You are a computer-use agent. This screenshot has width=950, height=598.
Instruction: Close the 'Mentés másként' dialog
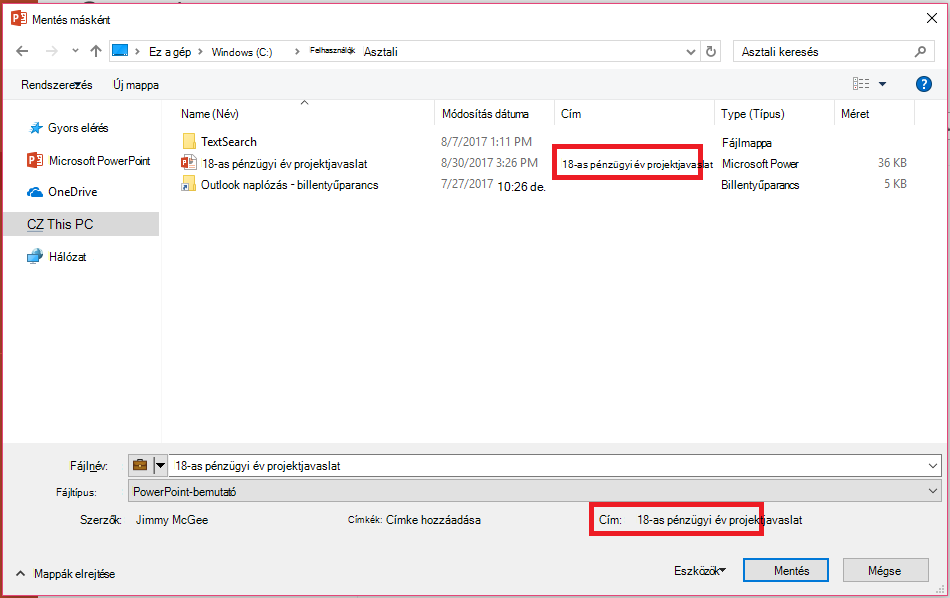[932, 18]
